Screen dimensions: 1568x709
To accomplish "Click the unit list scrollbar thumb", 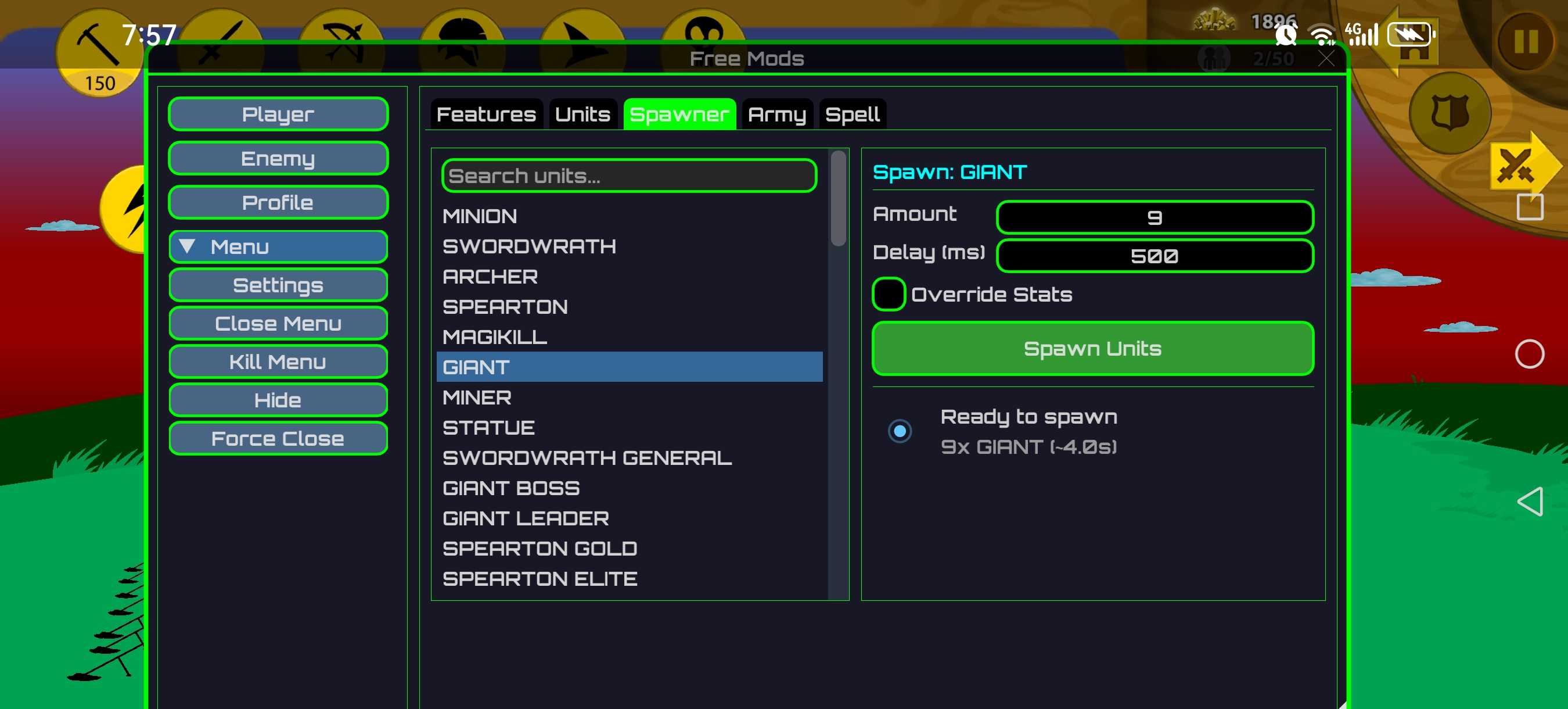I will pos(838,198).
